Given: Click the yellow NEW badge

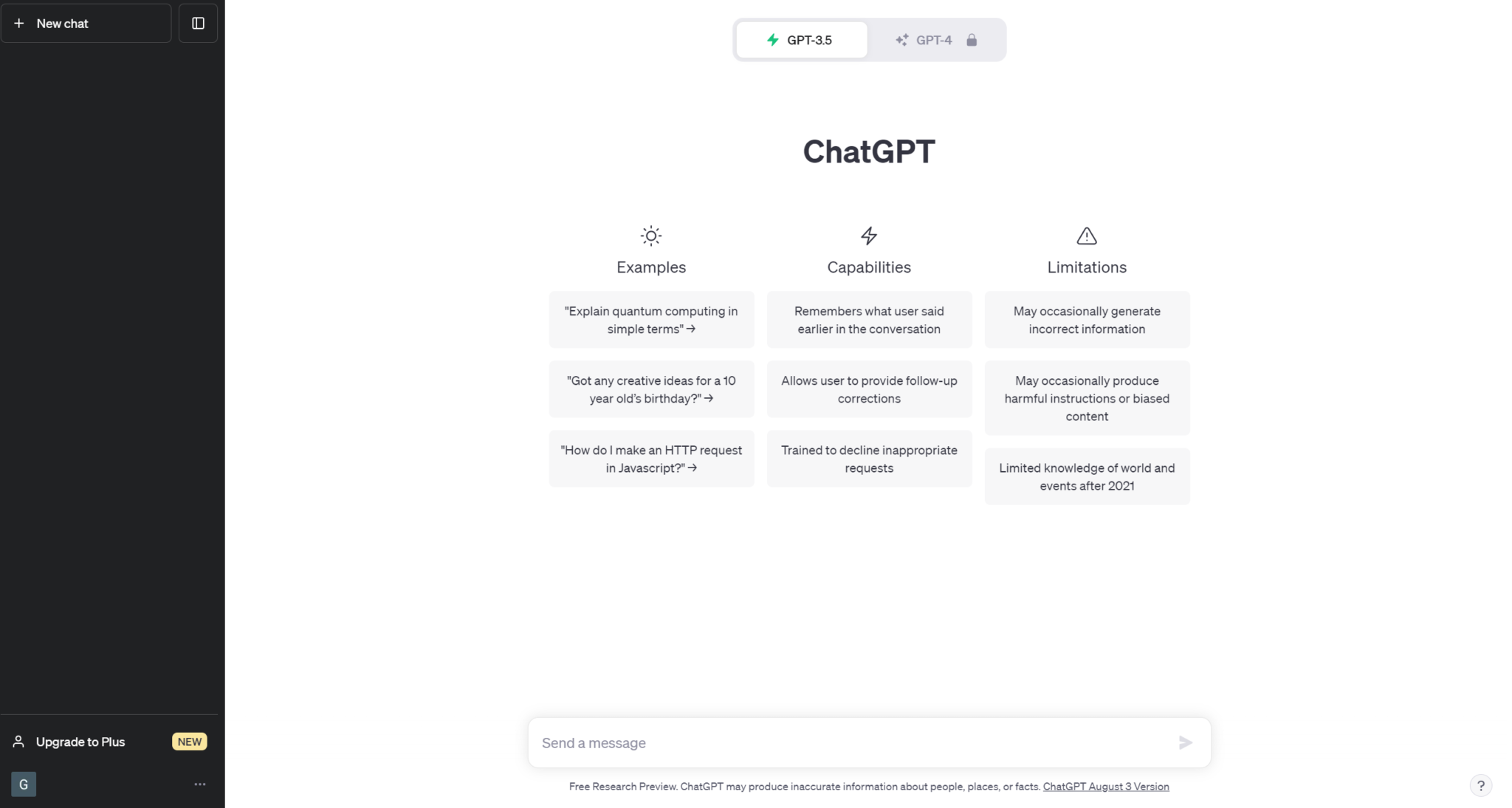Looking at the screenshot, I should [189, 742].
